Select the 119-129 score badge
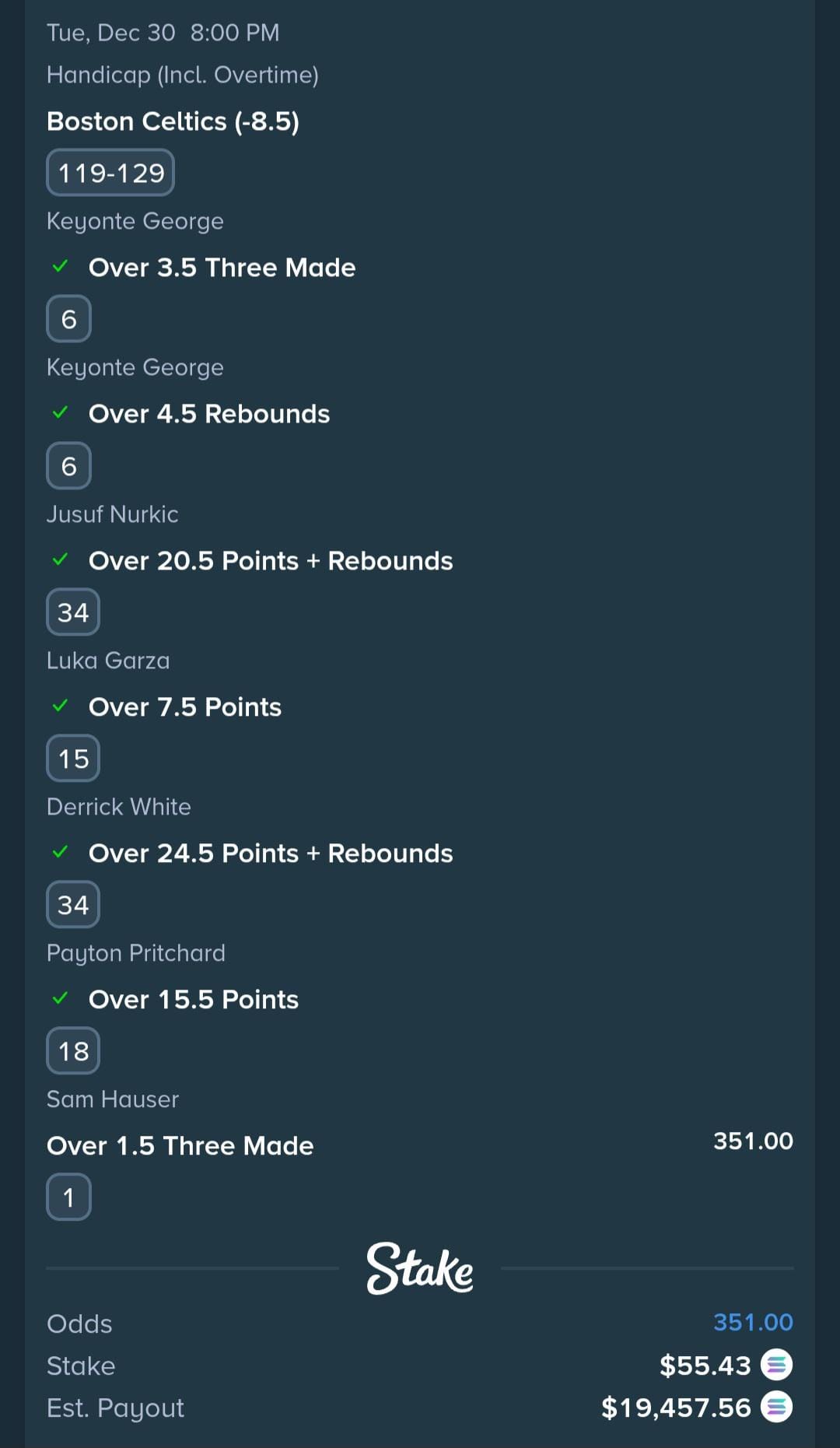The height and width of the screenshot is (1448, 840). (x=110, y=173)
